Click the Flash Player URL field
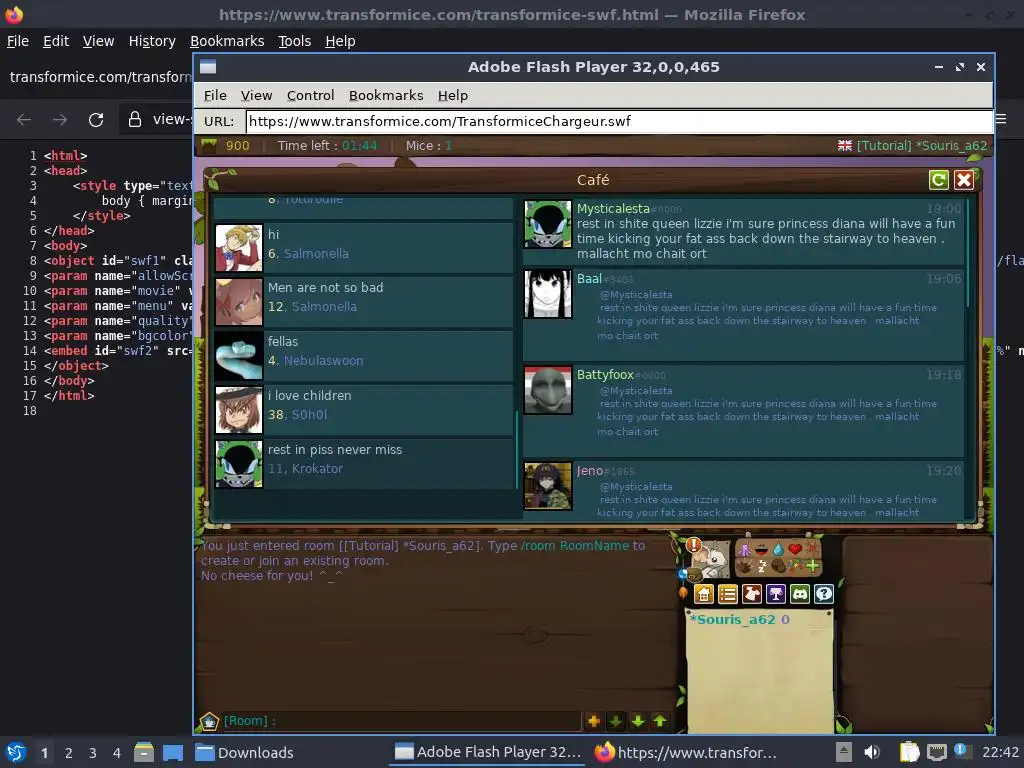This screenshot has width=1024, height=768. (619, 121)
